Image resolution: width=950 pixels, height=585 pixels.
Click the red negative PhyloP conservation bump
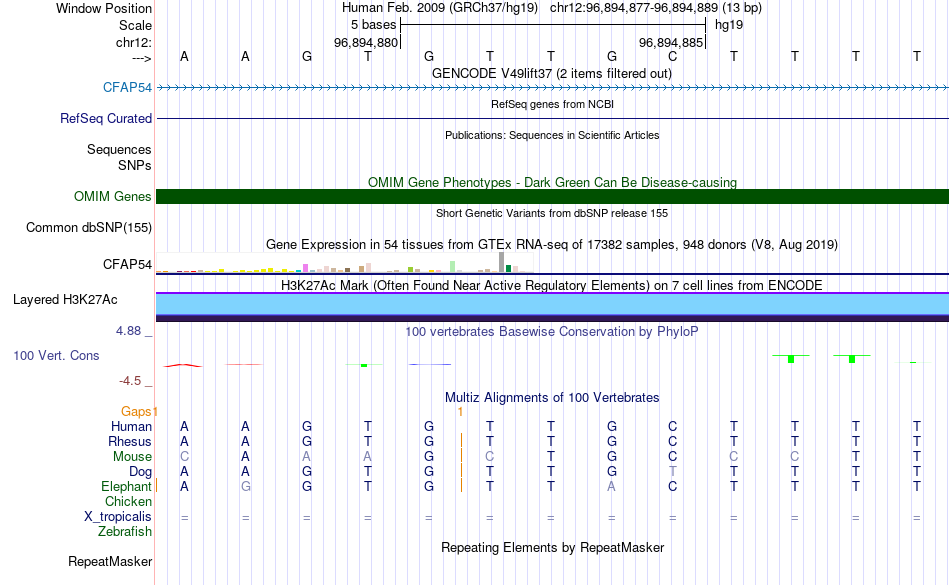183,365
